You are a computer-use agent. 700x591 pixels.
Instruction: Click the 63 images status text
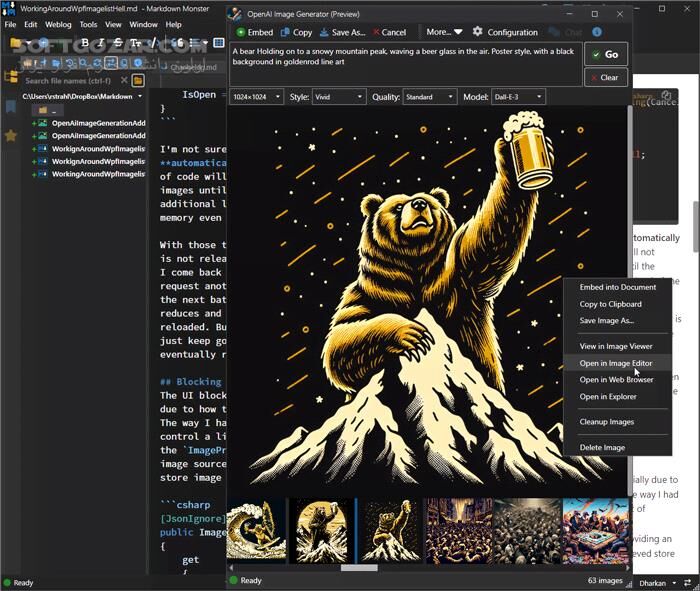click(x=605, y=580)
